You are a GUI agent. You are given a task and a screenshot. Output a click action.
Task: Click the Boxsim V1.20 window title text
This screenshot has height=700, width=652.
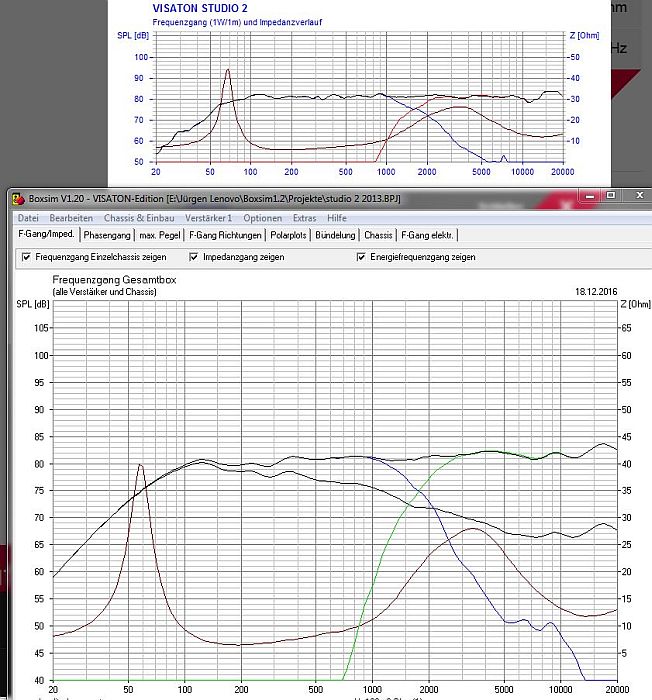[214, 199]
